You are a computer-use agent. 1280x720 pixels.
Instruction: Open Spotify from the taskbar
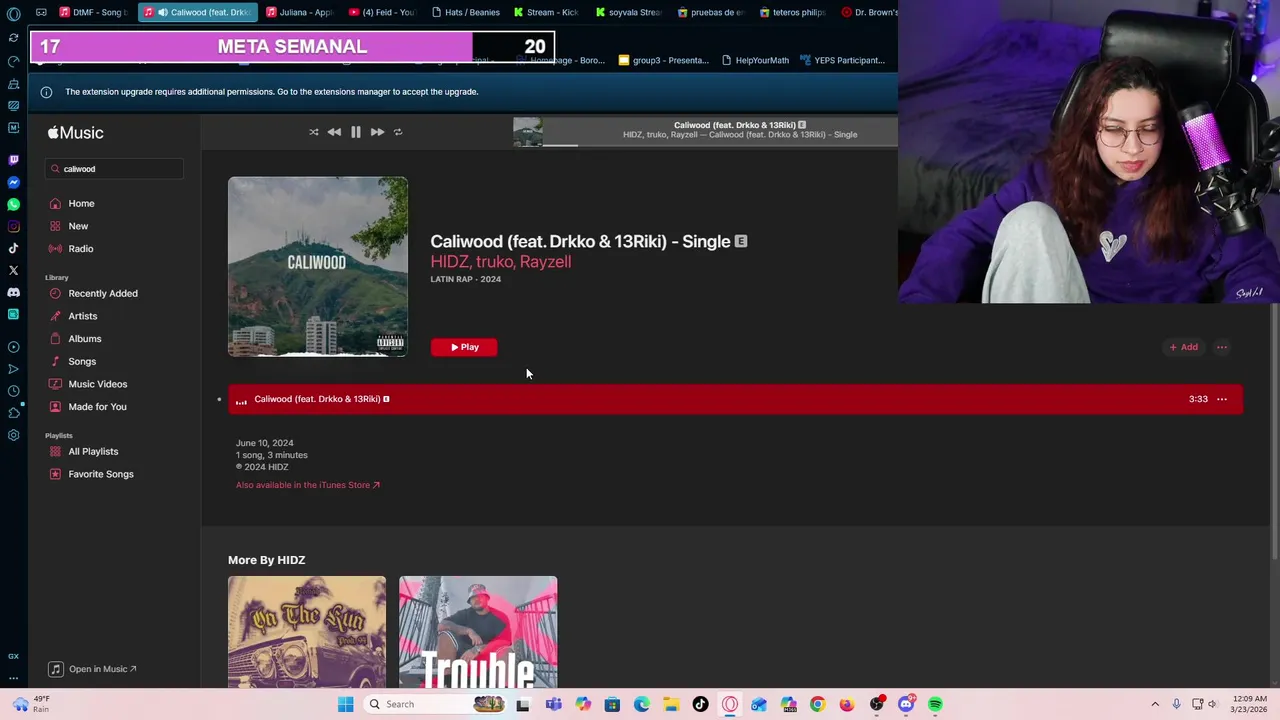click(935, 704)
